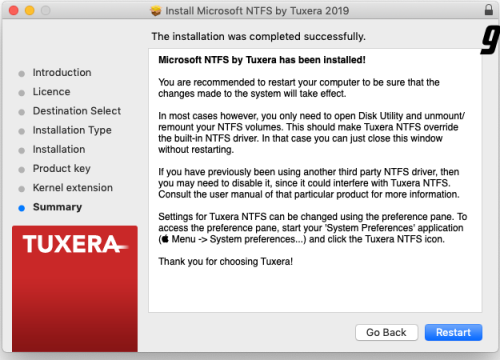Click the lock icon in title bar

coord(489,10)
